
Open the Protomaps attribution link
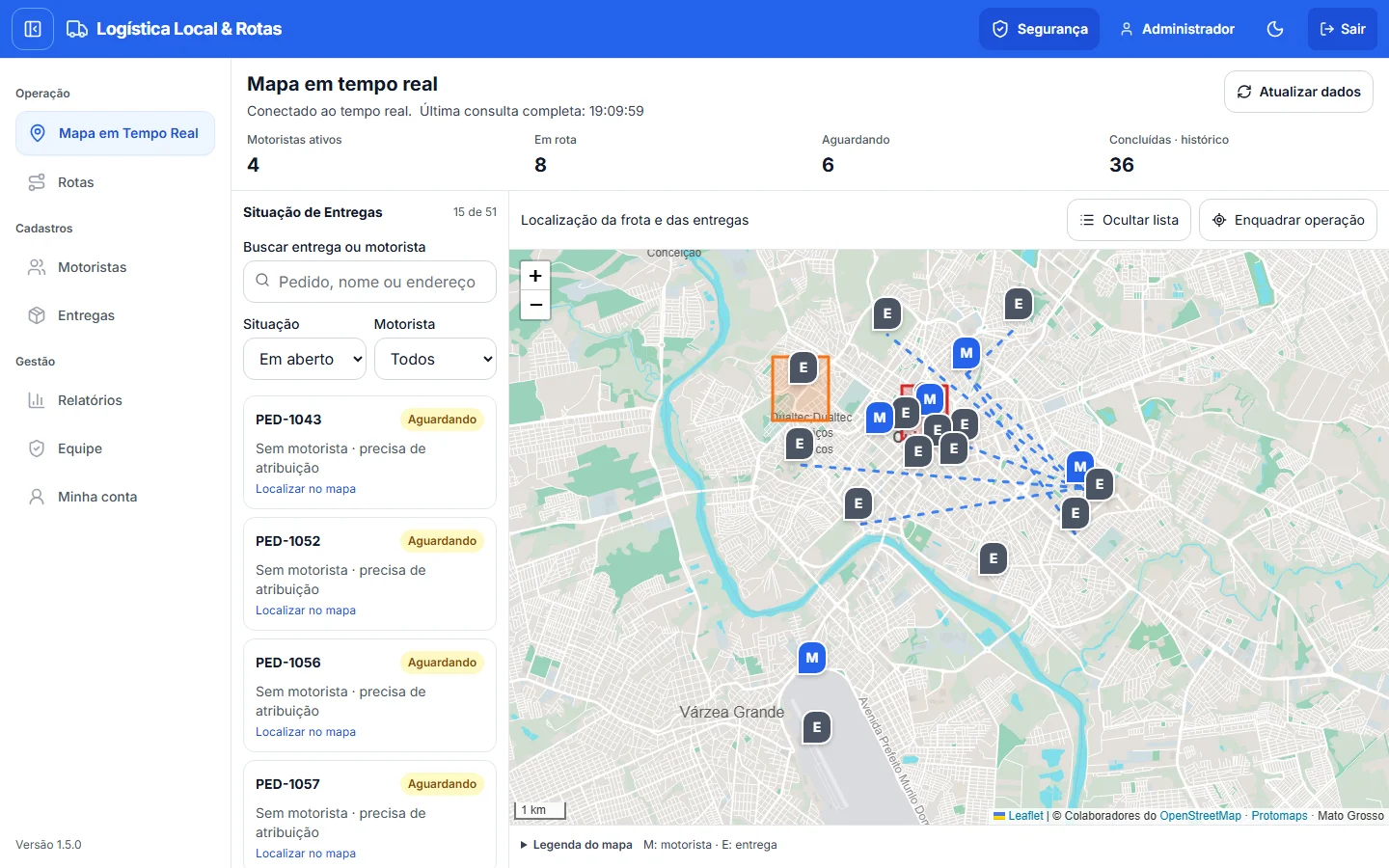click(1279, 816)
